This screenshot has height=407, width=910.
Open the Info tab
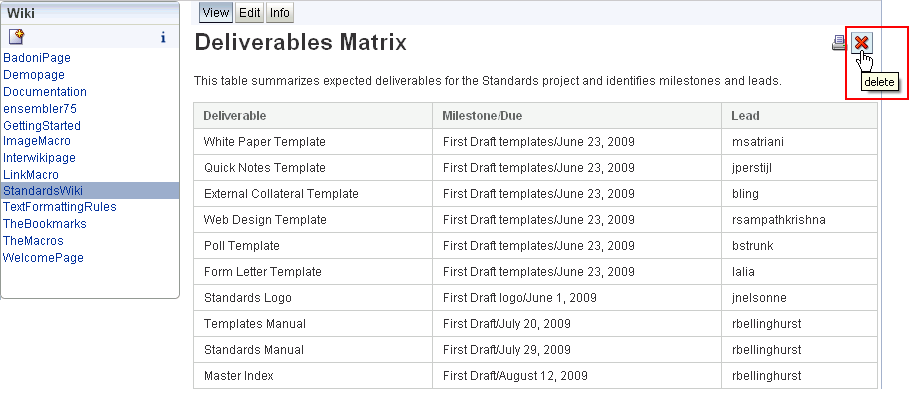[x=280, y=12]
